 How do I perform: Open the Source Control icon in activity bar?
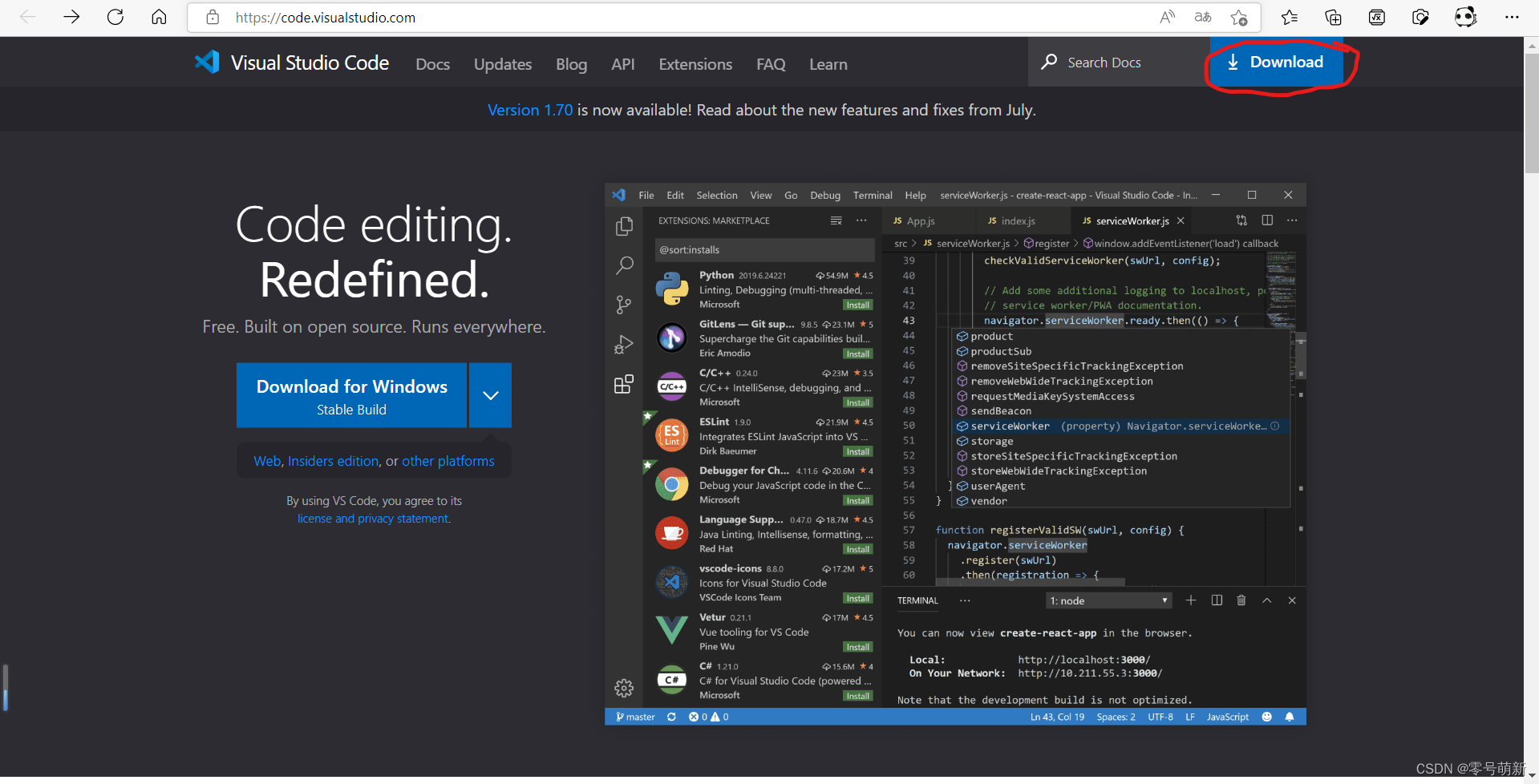(x=624, y=305)
